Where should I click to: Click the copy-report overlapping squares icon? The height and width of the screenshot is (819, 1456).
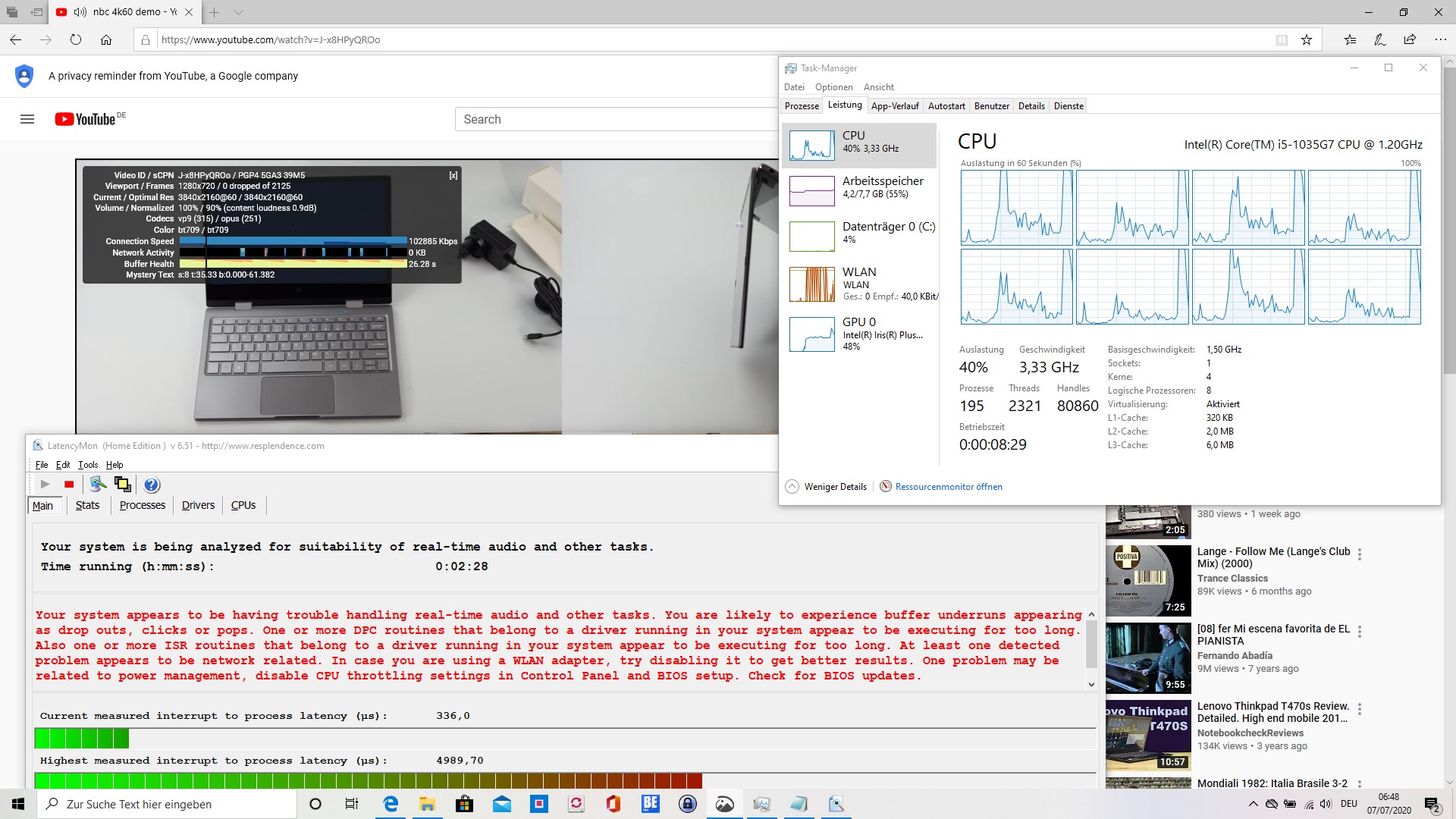122,484
